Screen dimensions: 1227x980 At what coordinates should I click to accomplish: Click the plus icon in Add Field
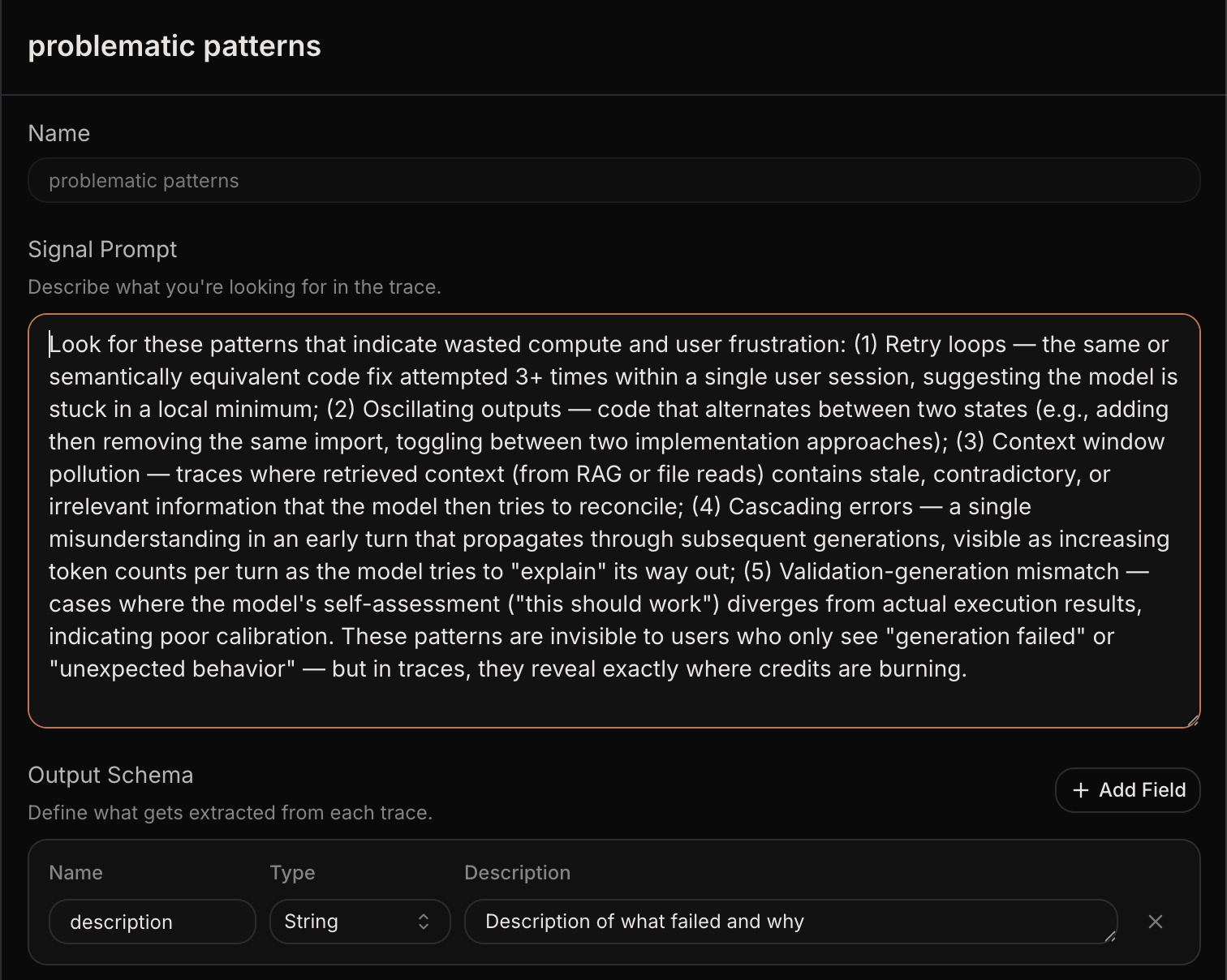[x=1080, y=790]
